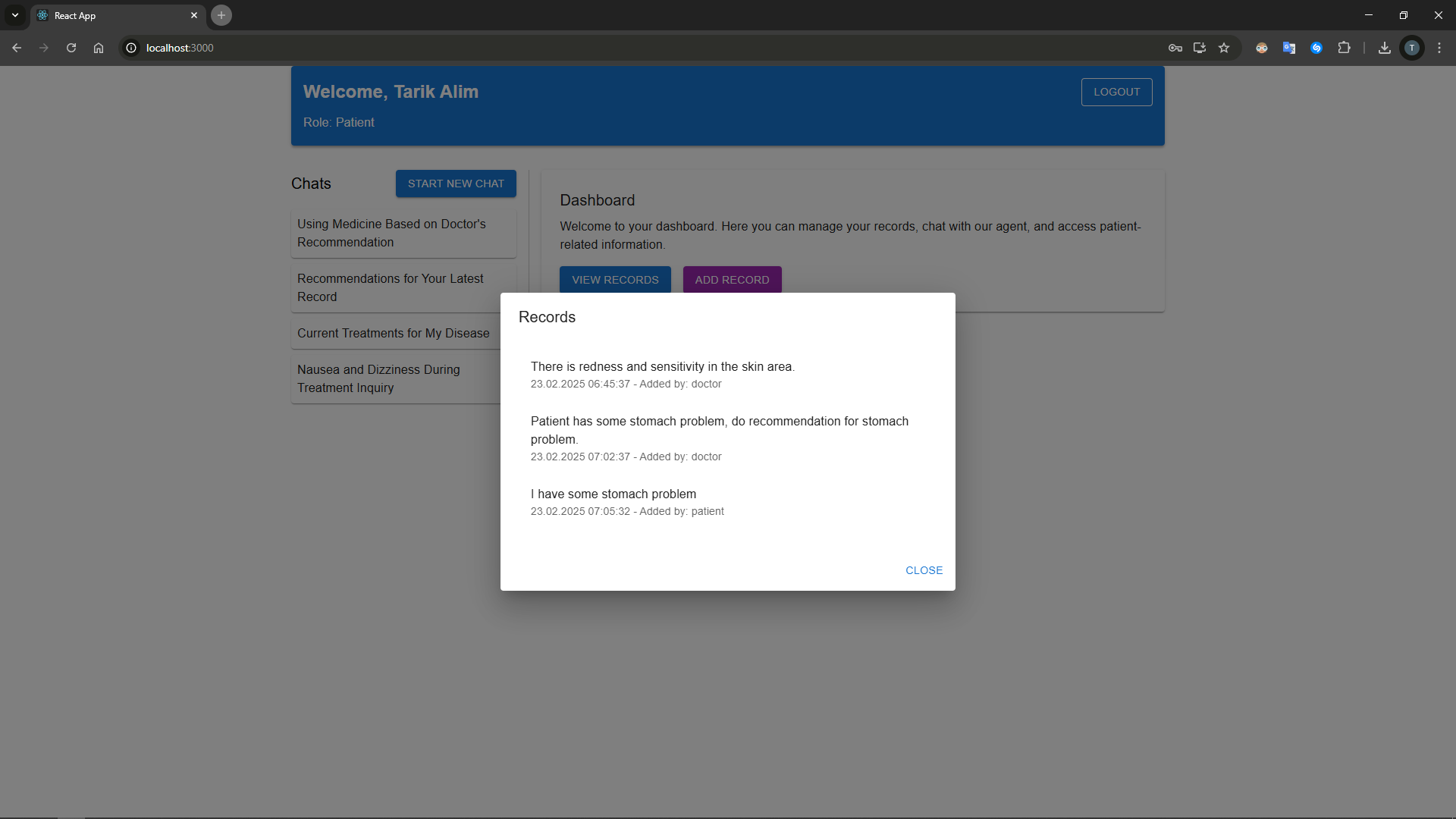The image size is (1456, 819).
Task: Click the browser home icon
Action: [x=99, y=48]
